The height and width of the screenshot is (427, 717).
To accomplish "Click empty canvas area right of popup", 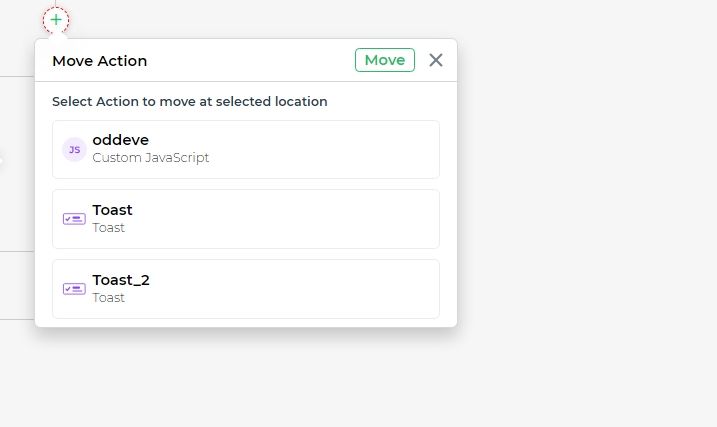I will click(x=585, y=206).
